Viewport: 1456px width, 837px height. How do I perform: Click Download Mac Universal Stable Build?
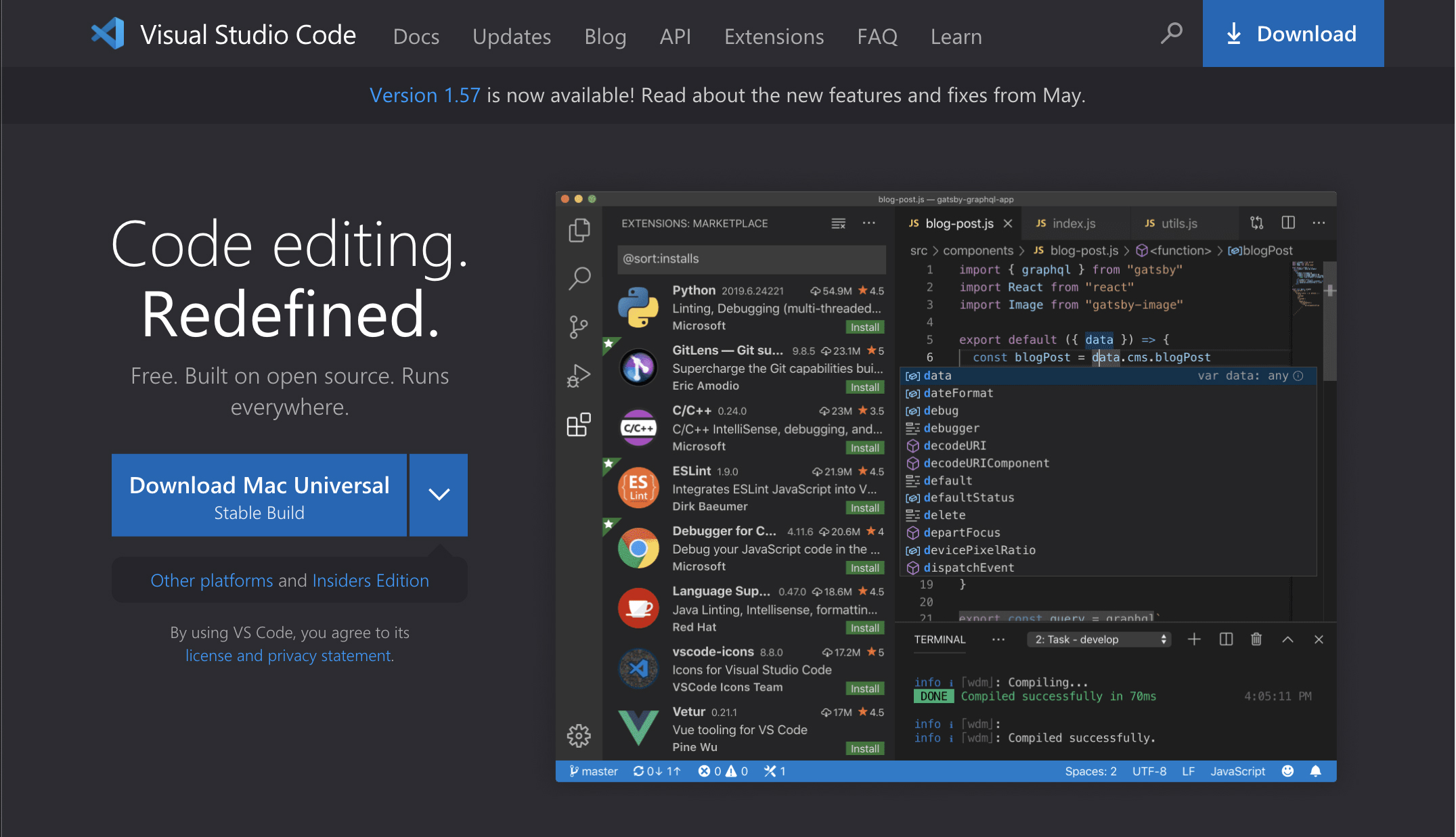tap(259, 495)
